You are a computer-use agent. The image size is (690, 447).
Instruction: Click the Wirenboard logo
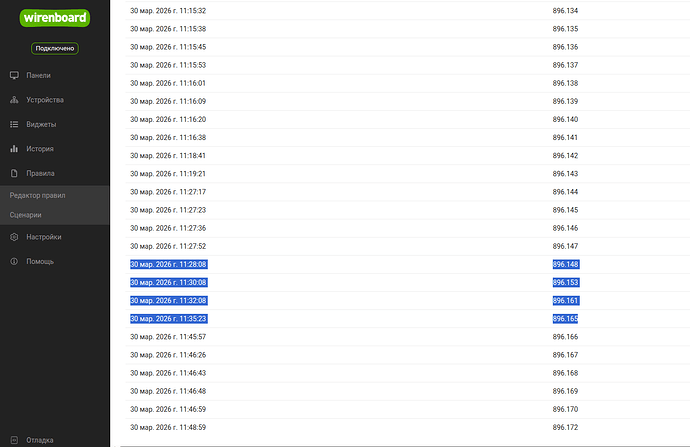coord(55,17)
